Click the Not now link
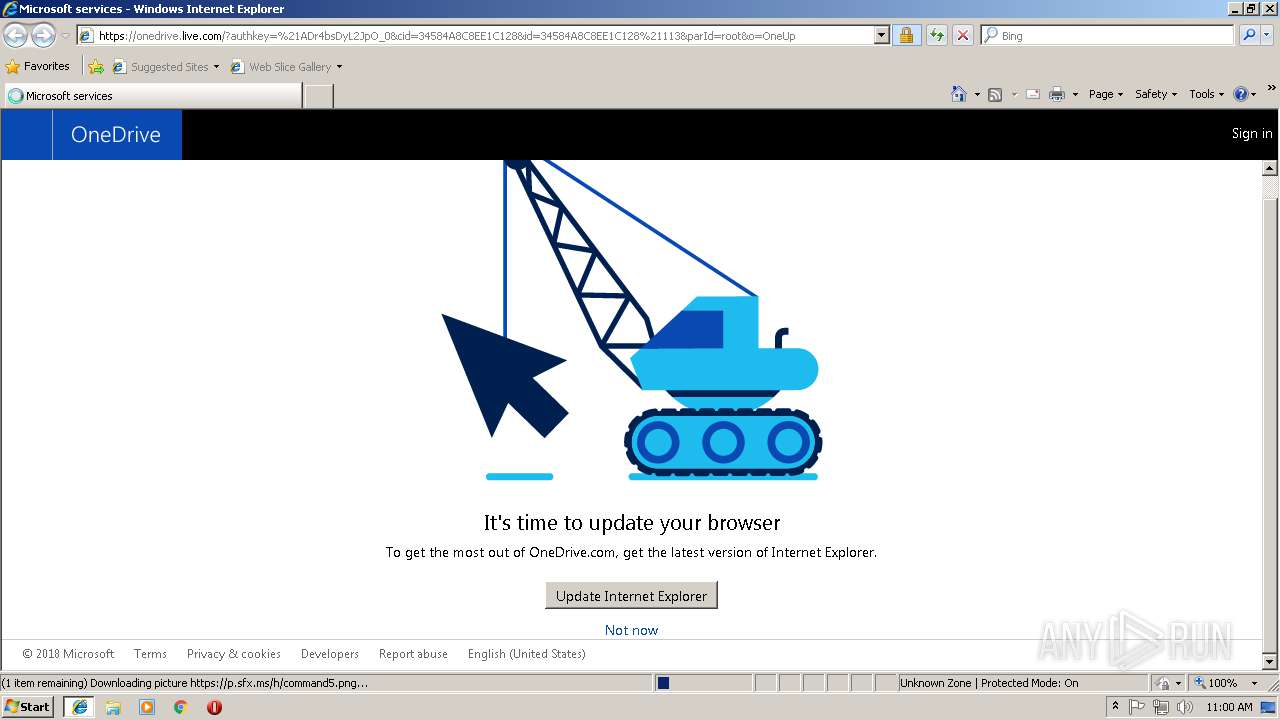 pos(631,630)
